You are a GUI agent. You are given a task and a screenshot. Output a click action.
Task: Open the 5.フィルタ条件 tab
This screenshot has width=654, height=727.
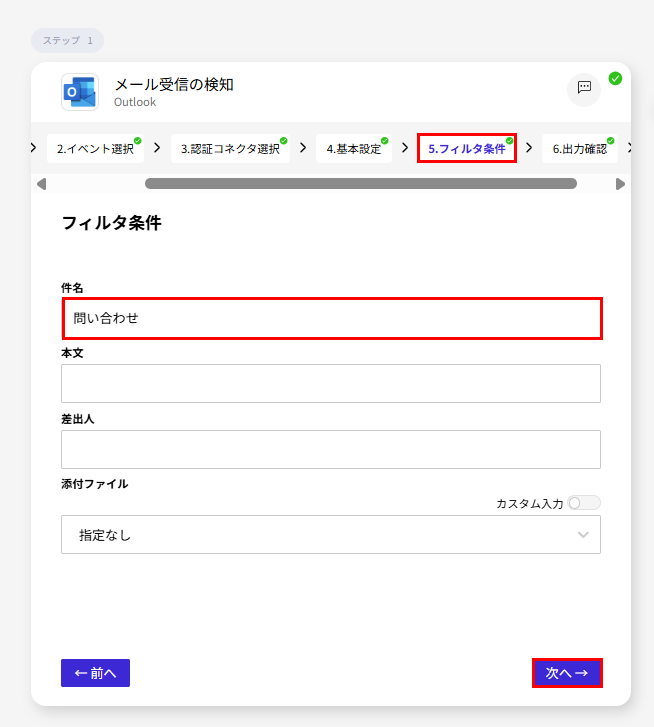[x=467, y=148]
